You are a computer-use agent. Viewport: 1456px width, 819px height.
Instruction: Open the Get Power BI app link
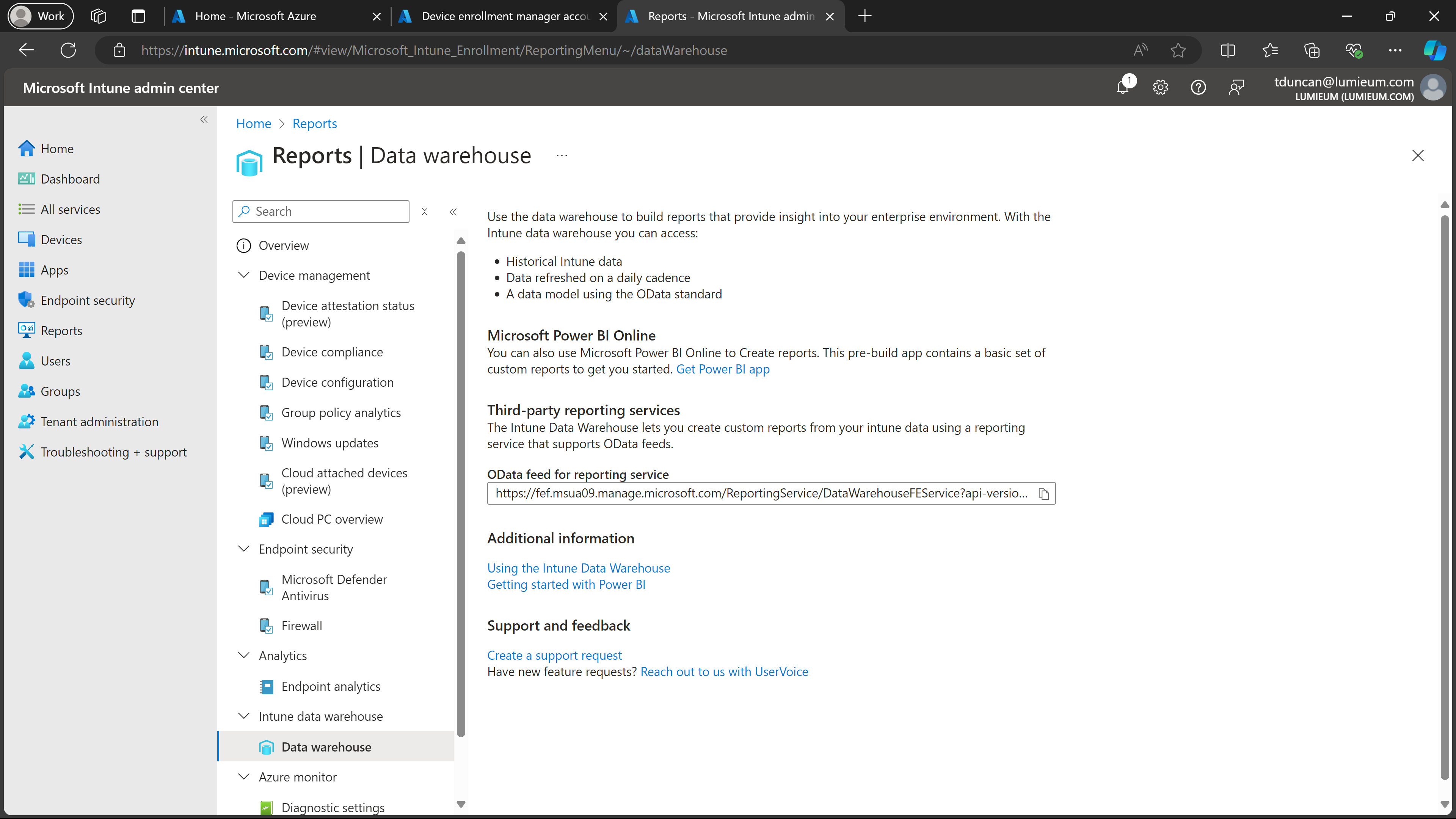coord(722,369)
